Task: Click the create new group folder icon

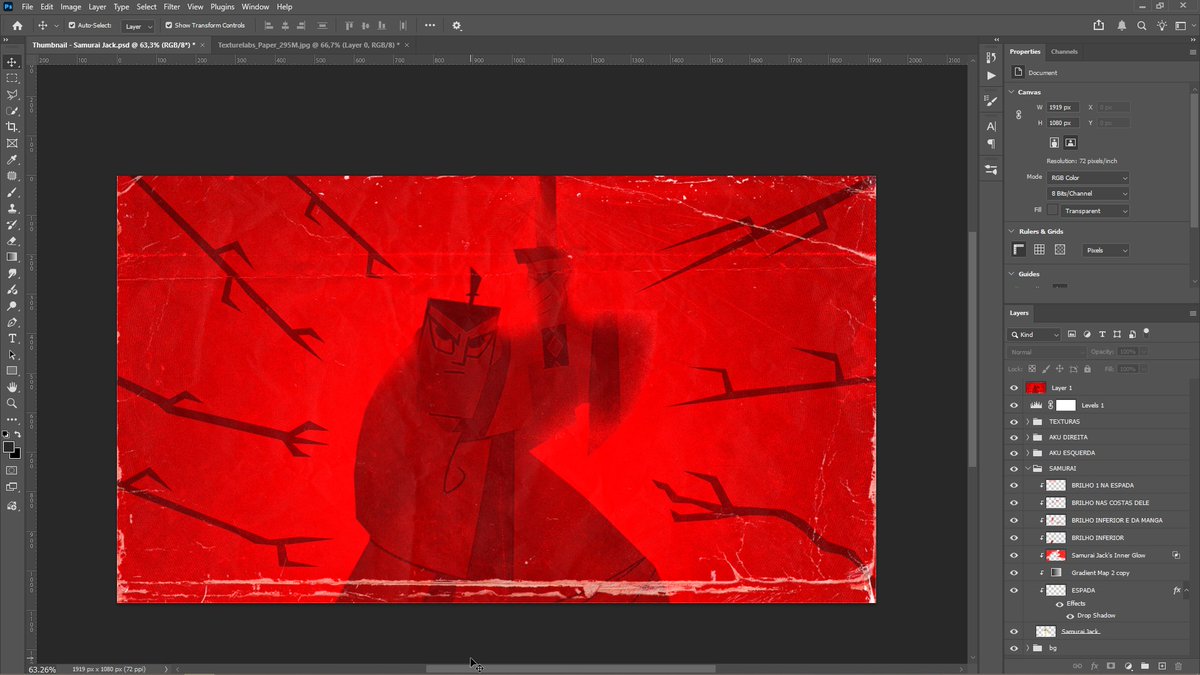Action: (x=1145, y=665)
